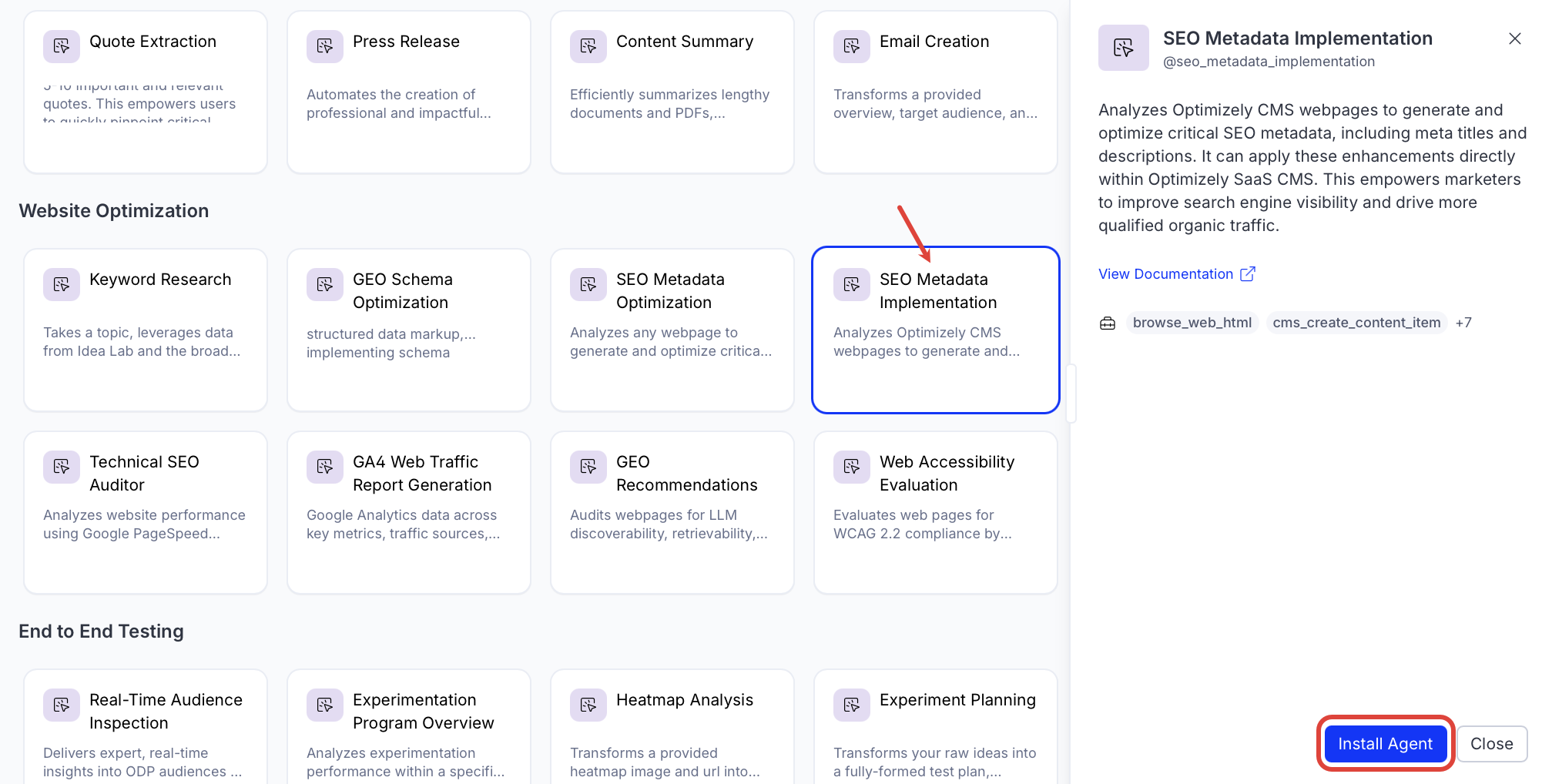Screen dimensions: 1542x784
Task: Select the browse_web_html tool tag
Action: [x=1192, y=323]
